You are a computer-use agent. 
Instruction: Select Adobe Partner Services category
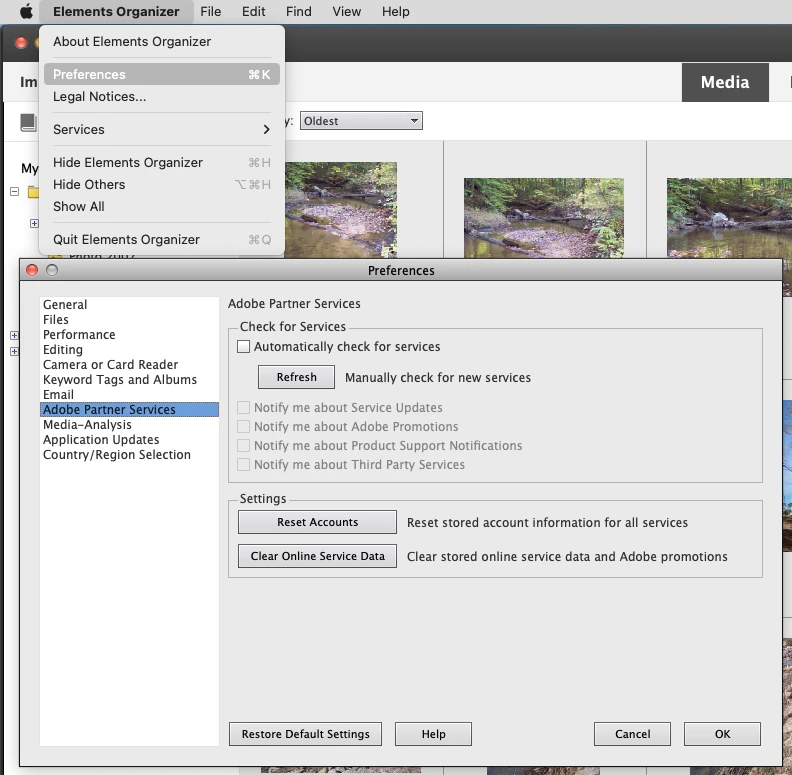[x=129, y=409]
